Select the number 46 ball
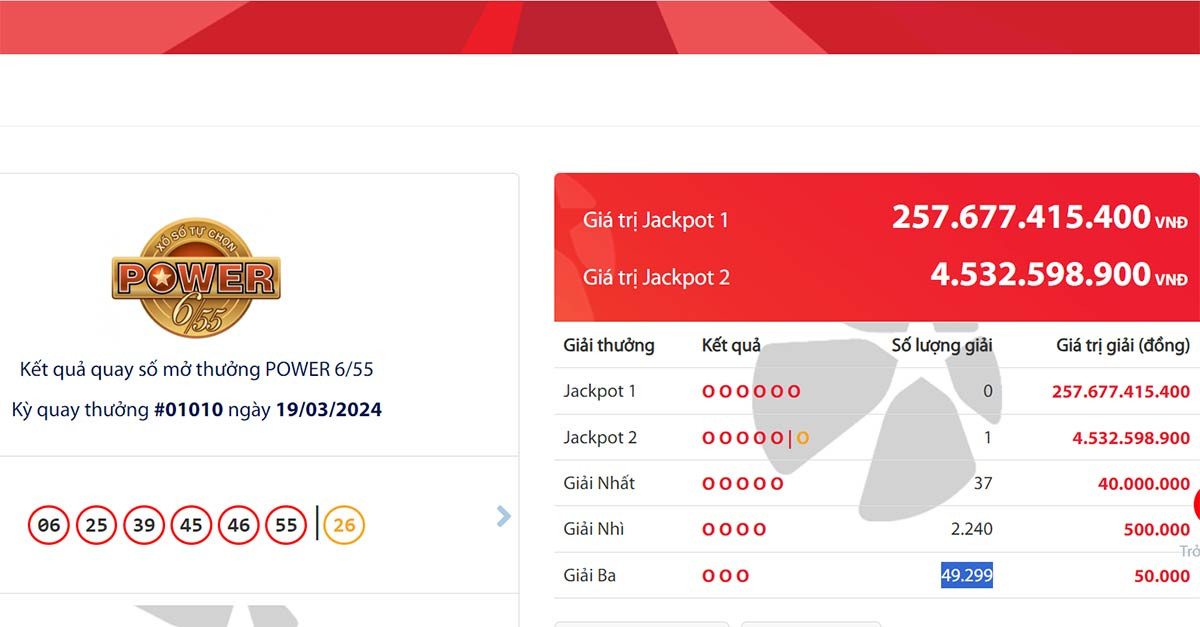 (x=239, y=525)
